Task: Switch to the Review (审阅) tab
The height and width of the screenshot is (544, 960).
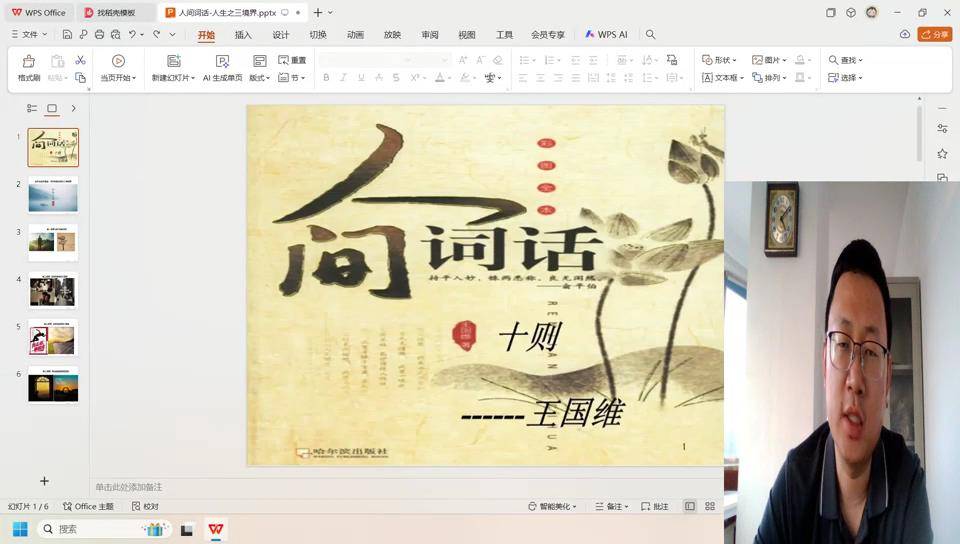Action: point(430,35)
